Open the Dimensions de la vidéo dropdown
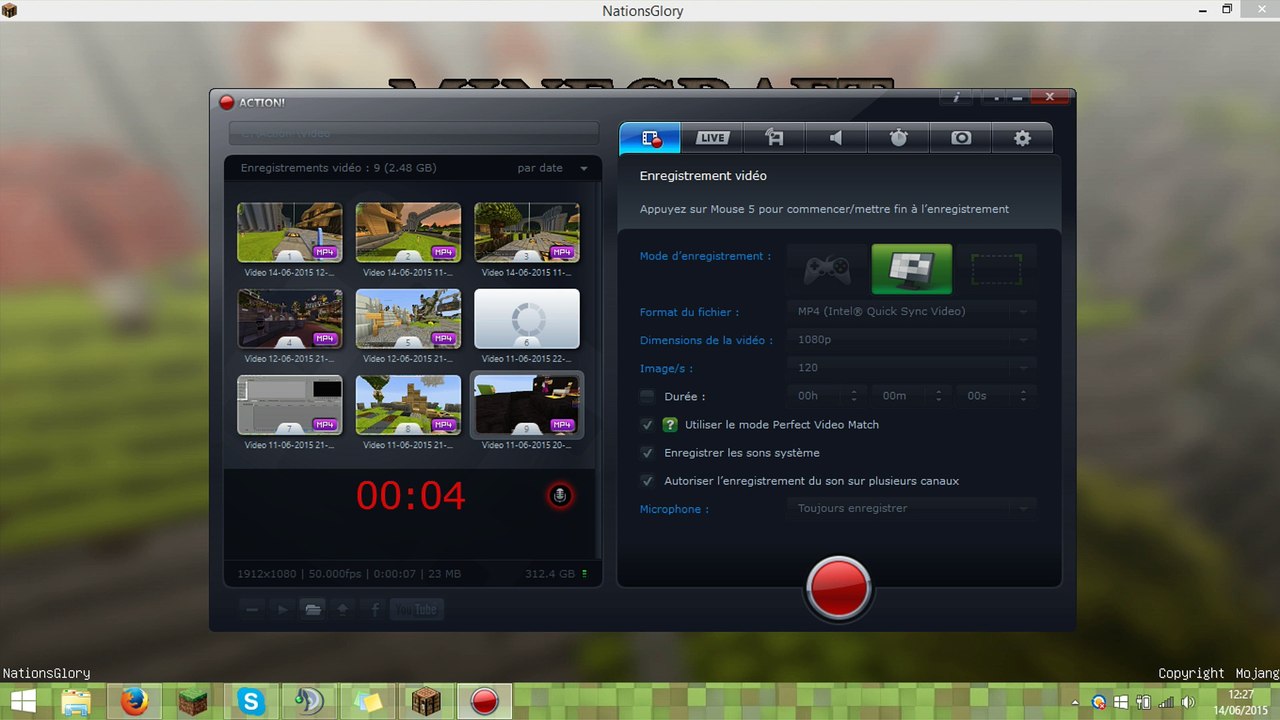The height and width of the screenshot is (720, 1280). click(910, 340)
